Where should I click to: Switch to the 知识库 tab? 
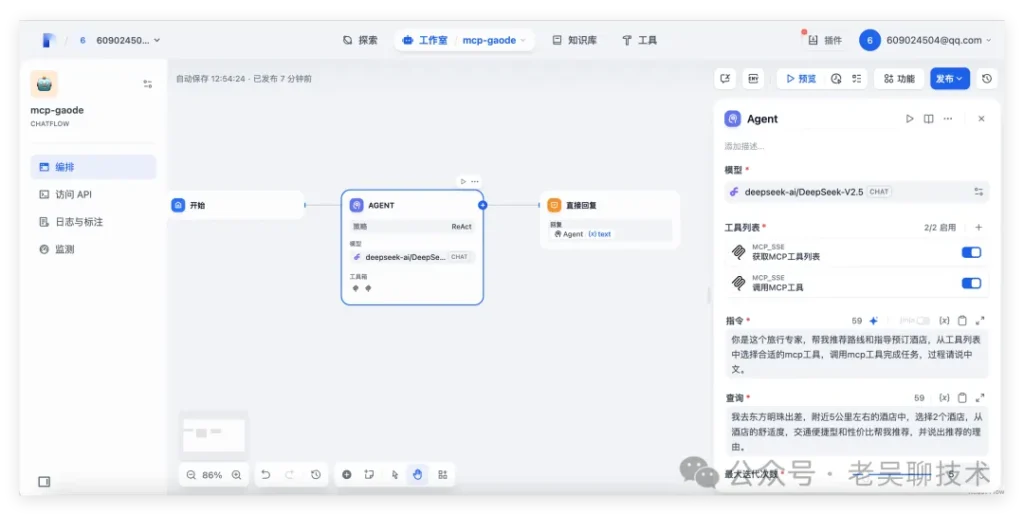click(x=574, y=40)
